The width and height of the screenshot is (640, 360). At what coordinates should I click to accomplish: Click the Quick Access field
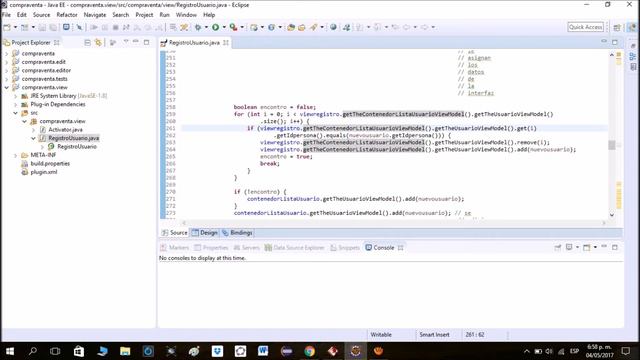[586, 27]
